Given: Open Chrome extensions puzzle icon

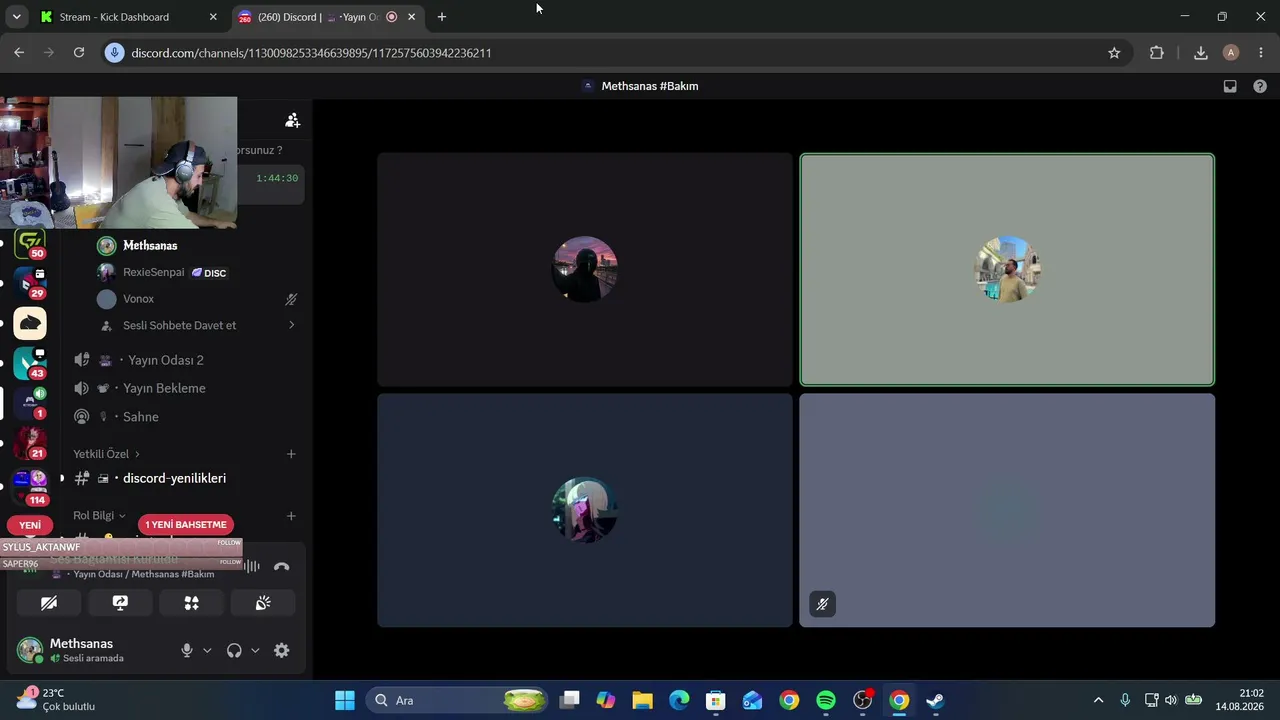Looking at the screenshot, I should [x=1157, y=53].
